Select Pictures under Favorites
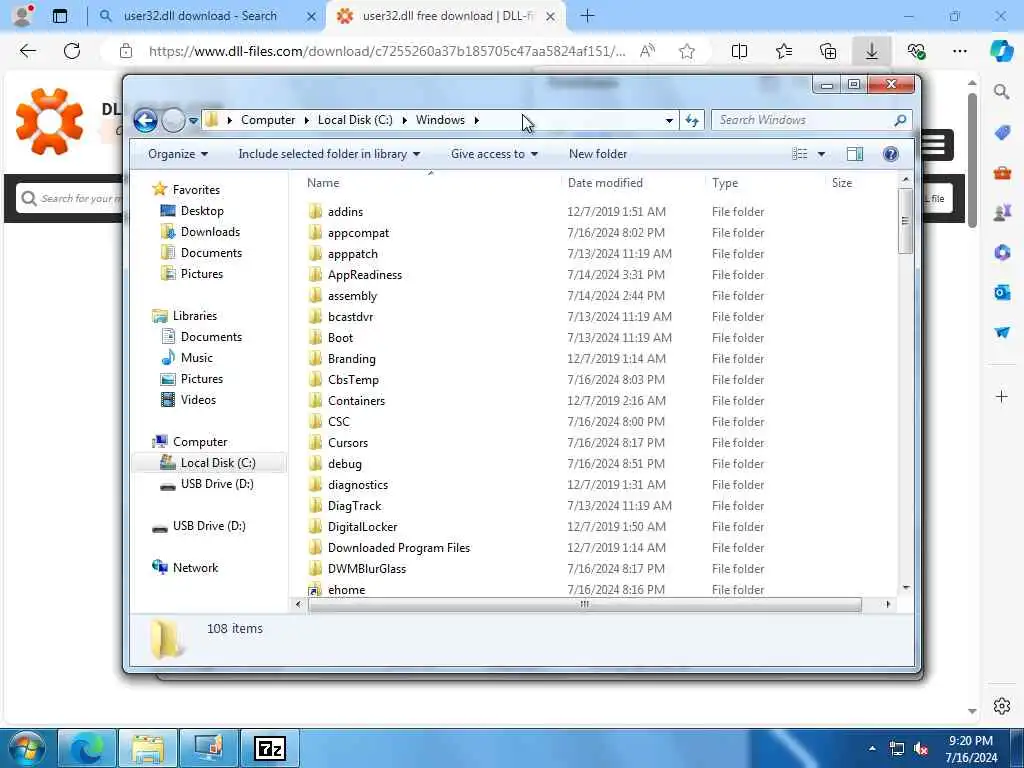This screenshot has width=1024, height=768. coord(202,274)
